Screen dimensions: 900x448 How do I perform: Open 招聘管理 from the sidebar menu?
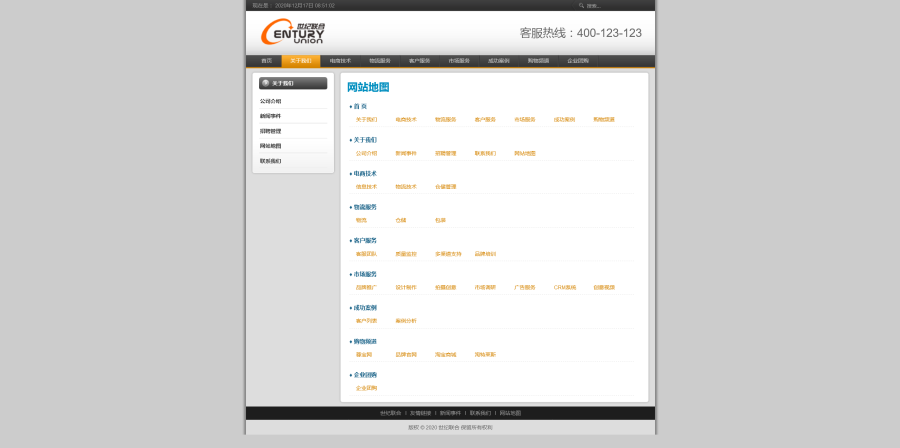tap(270, 131)
